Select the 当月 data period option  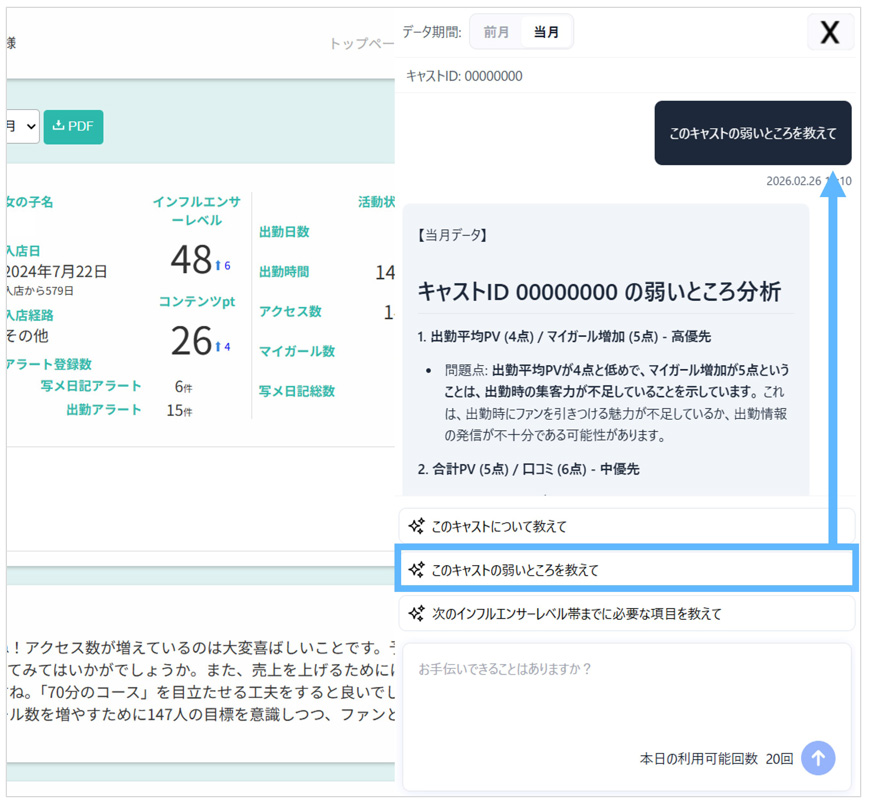tap(546, 32)
